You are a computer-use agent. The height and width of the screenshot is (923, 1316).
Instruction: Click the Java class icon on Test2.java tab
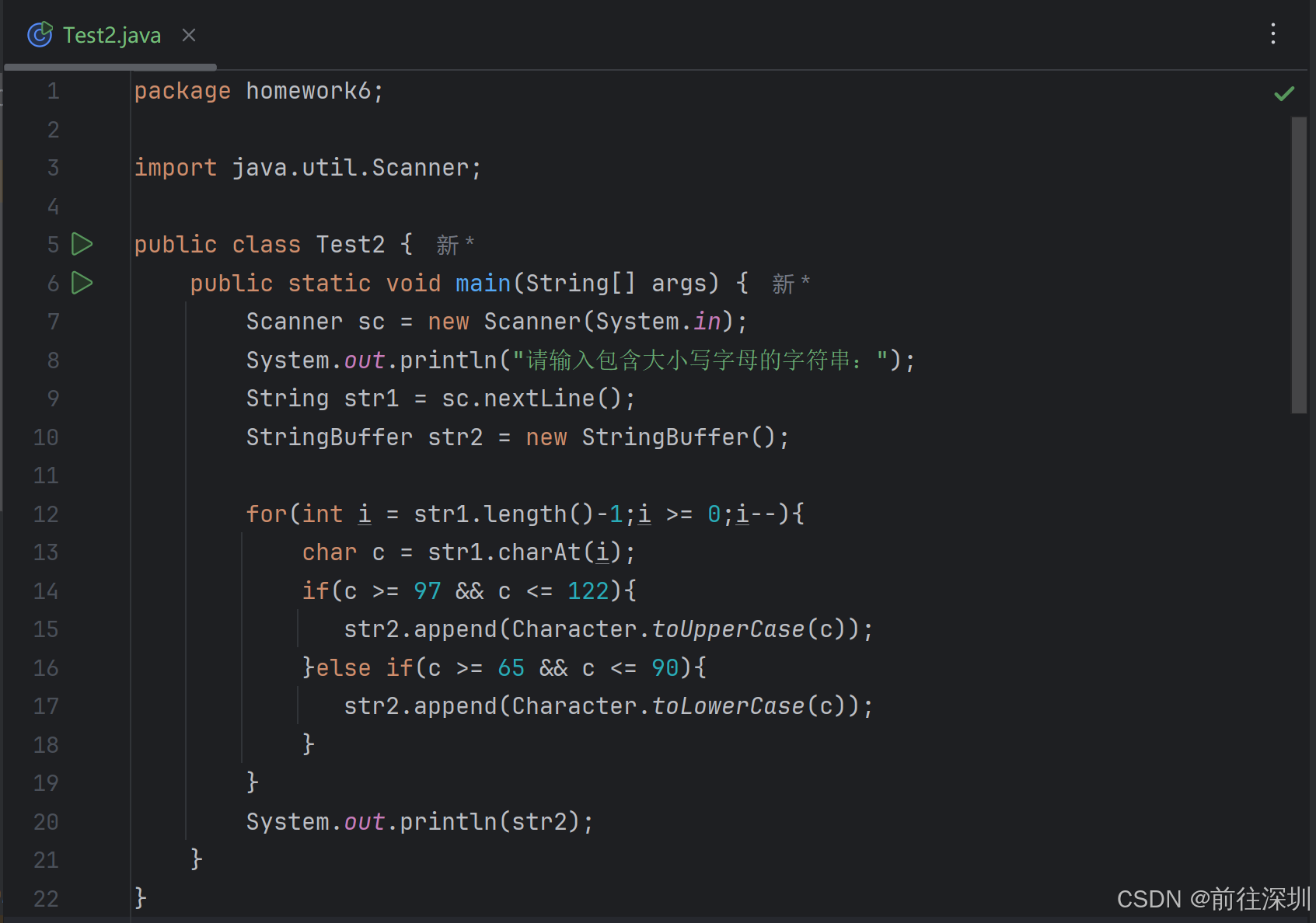pyautogui.click(x=40, y=35)
